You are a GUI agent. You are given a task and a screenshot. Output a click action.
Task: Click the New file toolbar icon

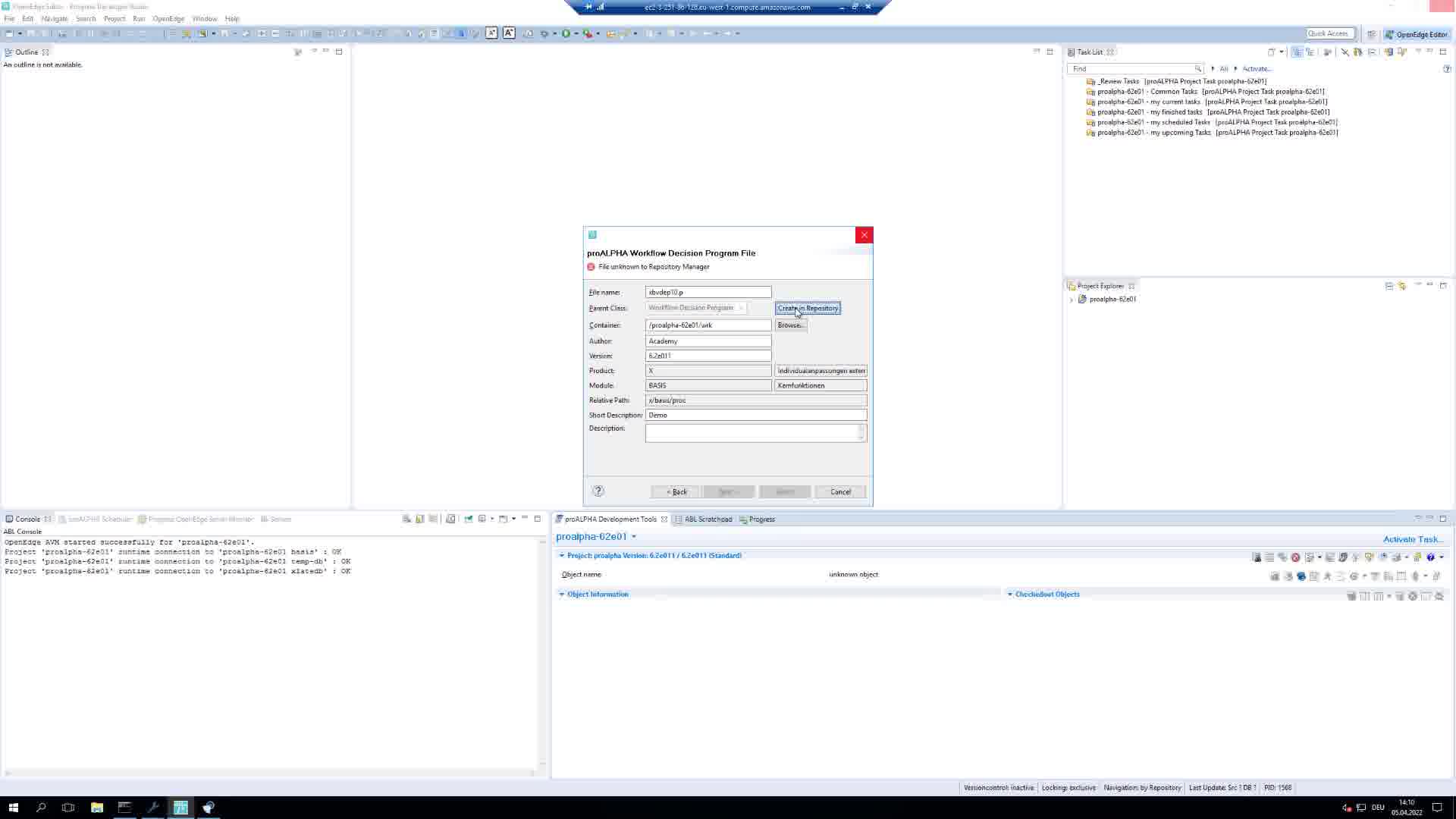(x=9, y=33)
